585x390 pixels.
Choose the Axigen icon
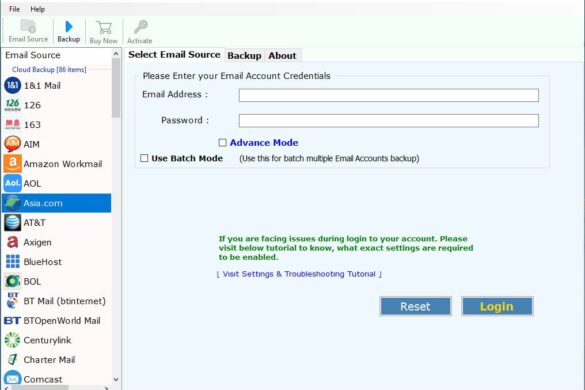point(12,242)
